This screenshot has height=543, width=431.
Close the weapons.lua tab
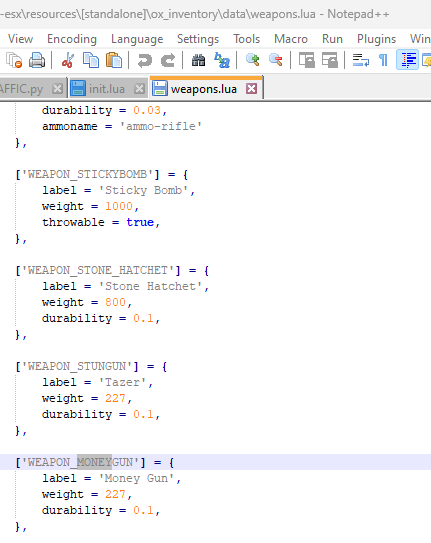click(x=252, y=89)
